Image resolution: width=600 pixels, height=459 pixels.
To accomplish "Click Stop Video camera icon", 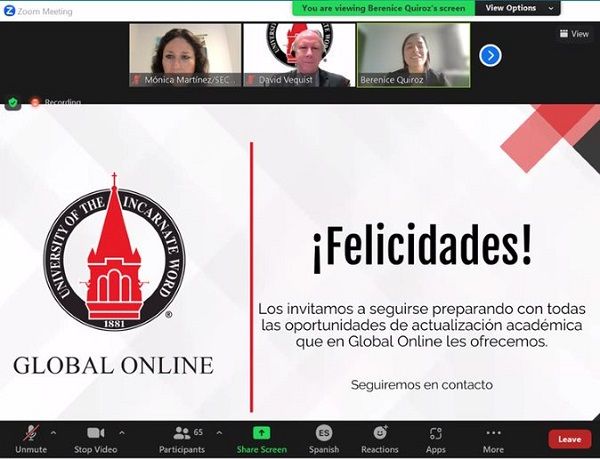I will (96, 433).
